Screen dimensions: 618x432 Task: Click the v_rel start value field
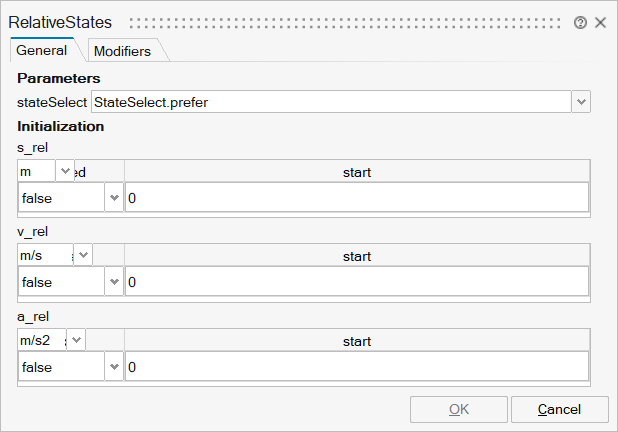pyautogui.click(x=357, y=283)
